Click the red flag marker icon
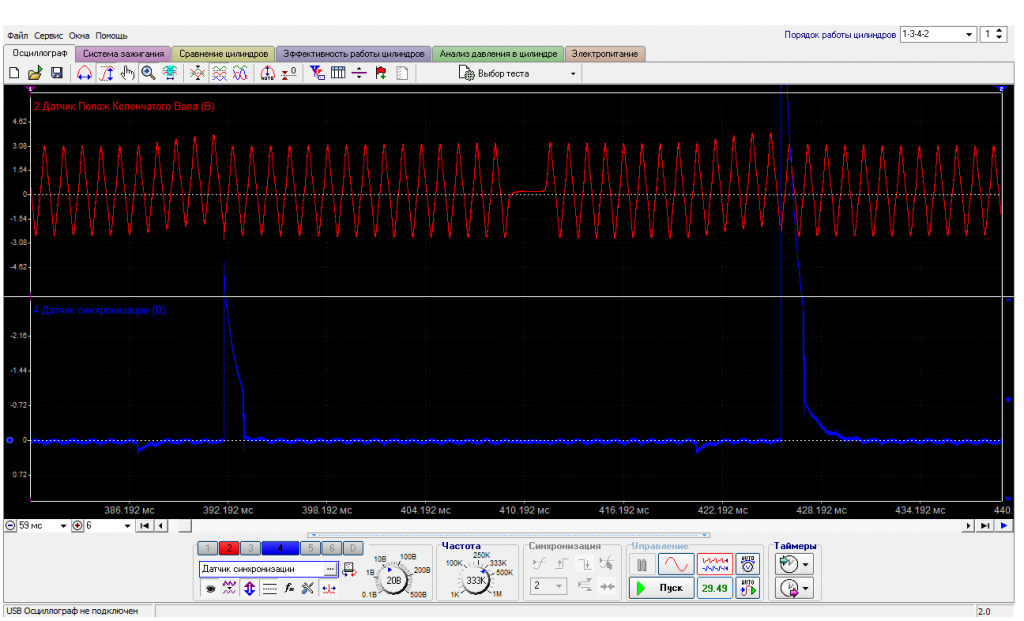This screenshot has width=1024, height=621. point(381,73)
